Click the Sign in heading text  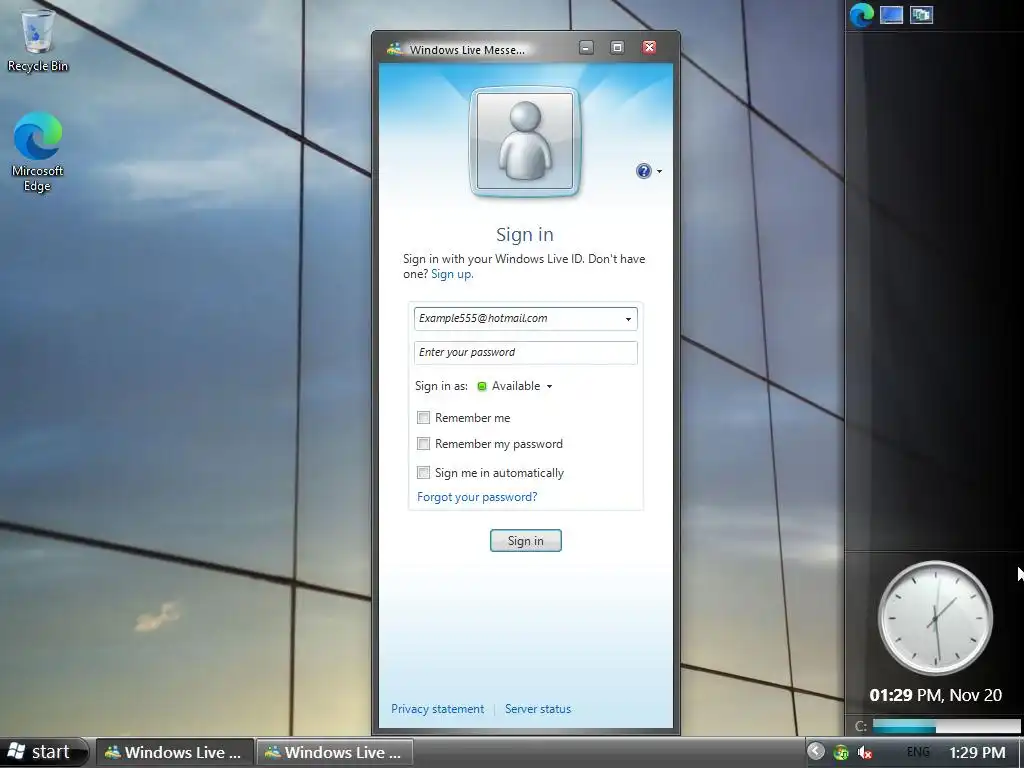tap(524, 234)
